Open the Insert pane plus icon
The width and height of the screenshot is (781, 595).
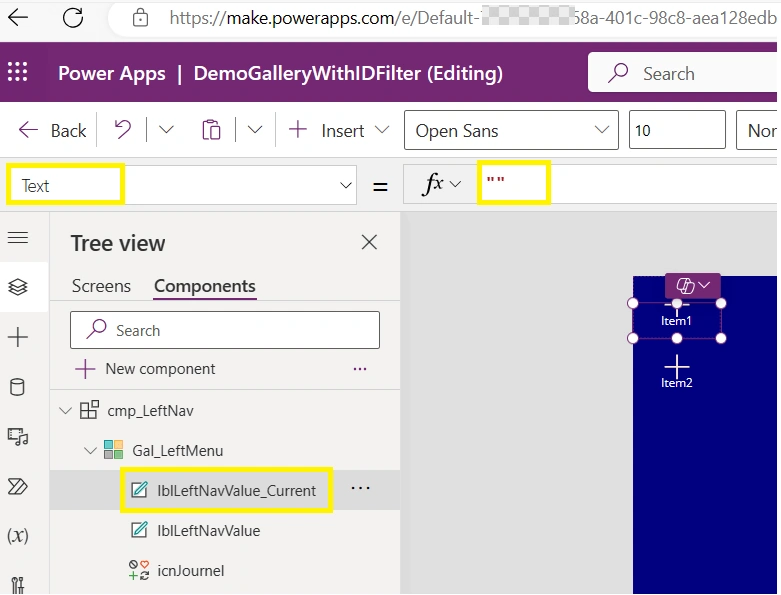pyautogui.click(x=18, y=337)
